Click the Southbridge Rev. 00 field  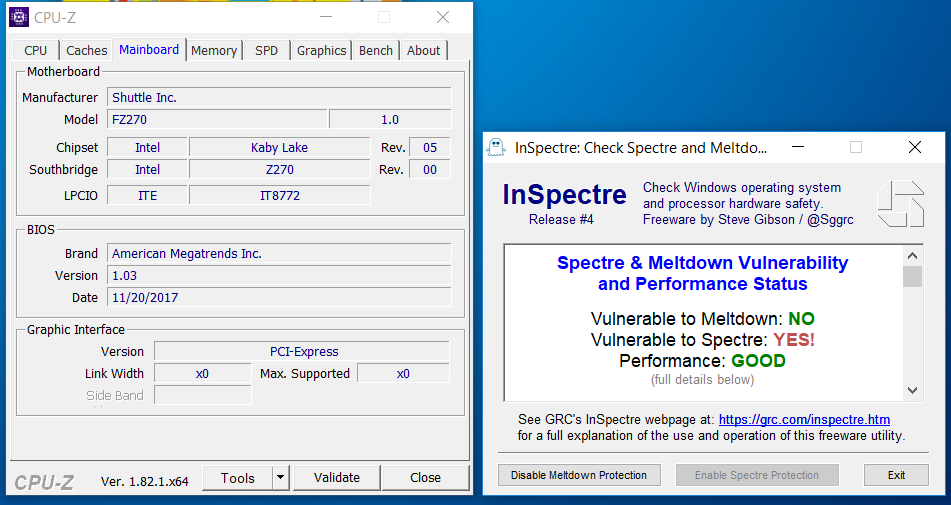coord(430,170)
